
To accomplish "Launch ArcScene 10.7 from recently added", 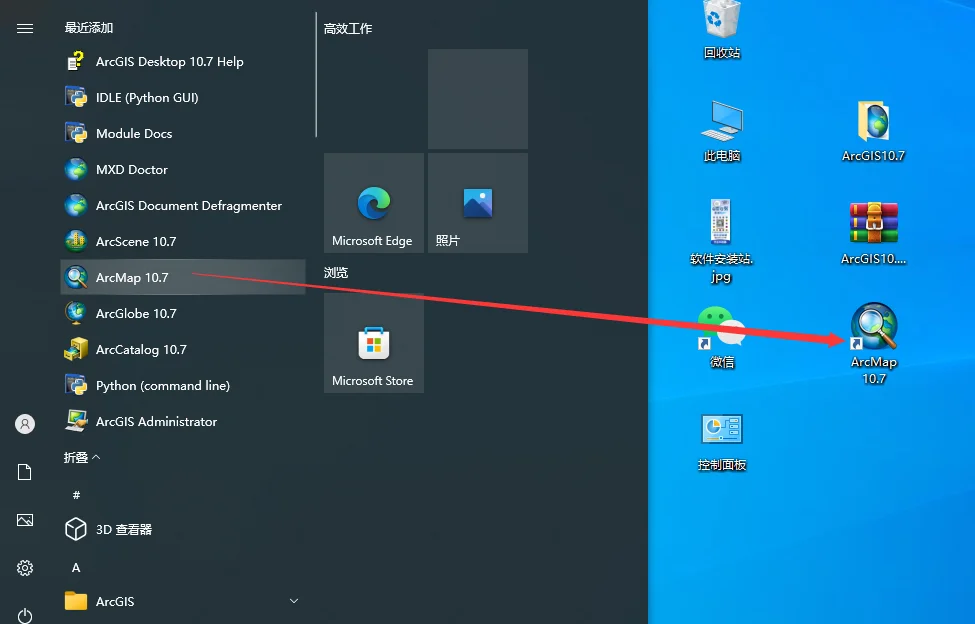I will (x=183, y=241).
